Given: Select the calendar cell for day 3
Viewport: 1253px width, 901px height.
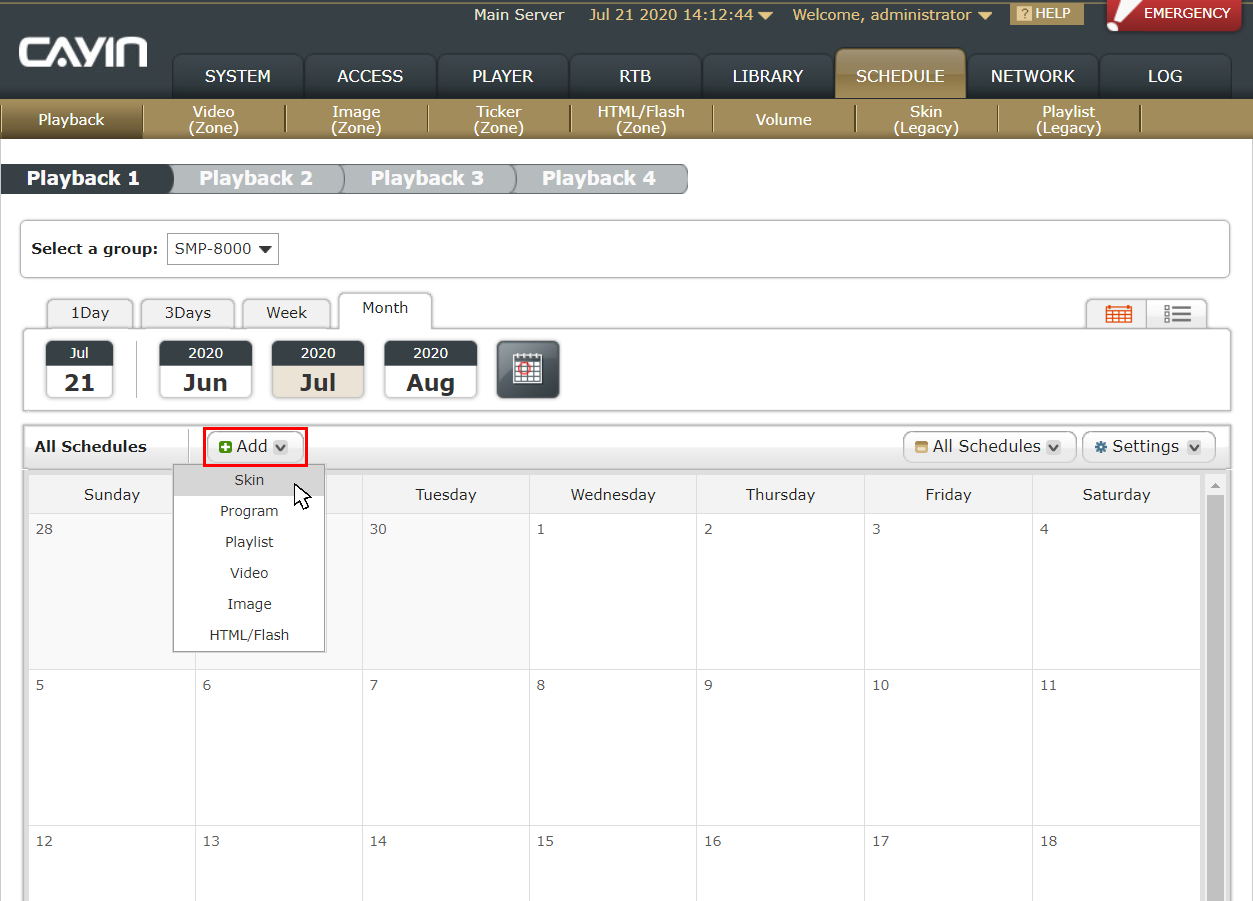Looking at the screenshot, I should pyautogui.click(x=948, y=591).
